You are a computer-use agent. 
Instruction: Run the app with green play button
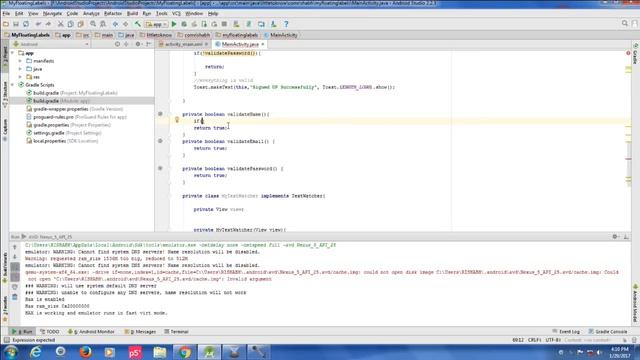tap(174, 24)
